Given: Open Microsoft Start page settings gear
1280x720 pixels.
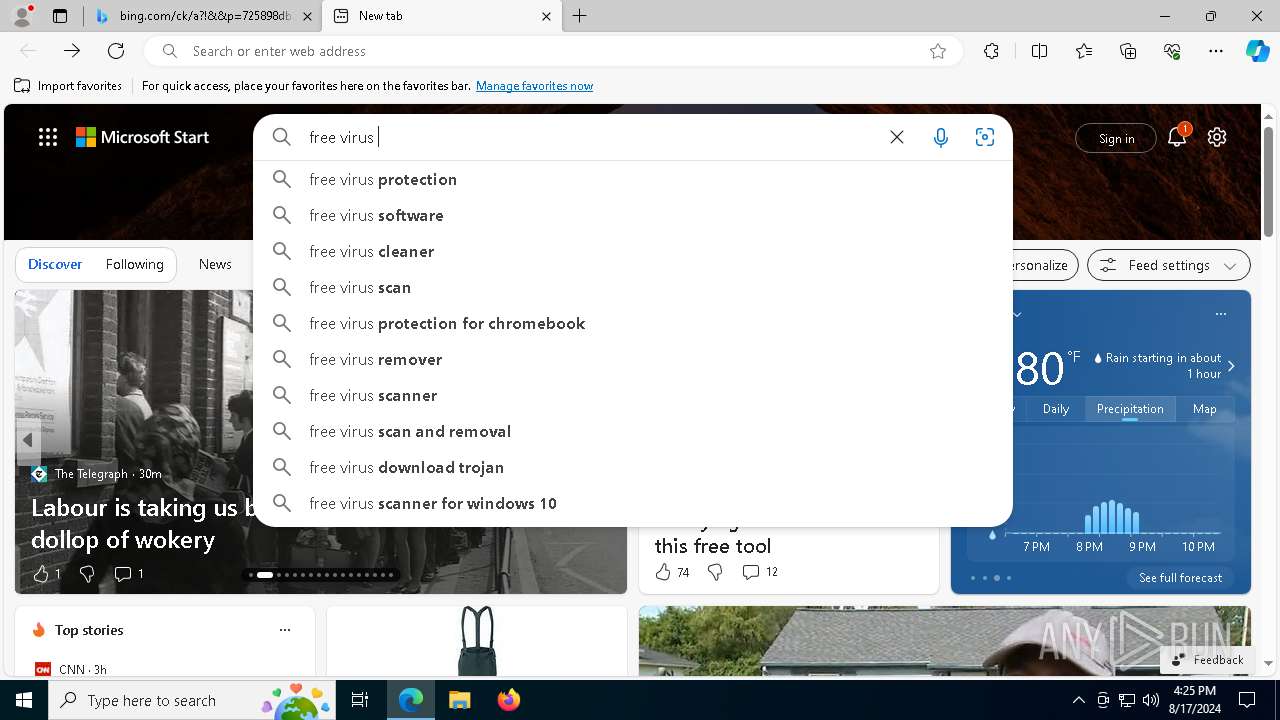Looking at the screenshot, I should point(1217,138).
